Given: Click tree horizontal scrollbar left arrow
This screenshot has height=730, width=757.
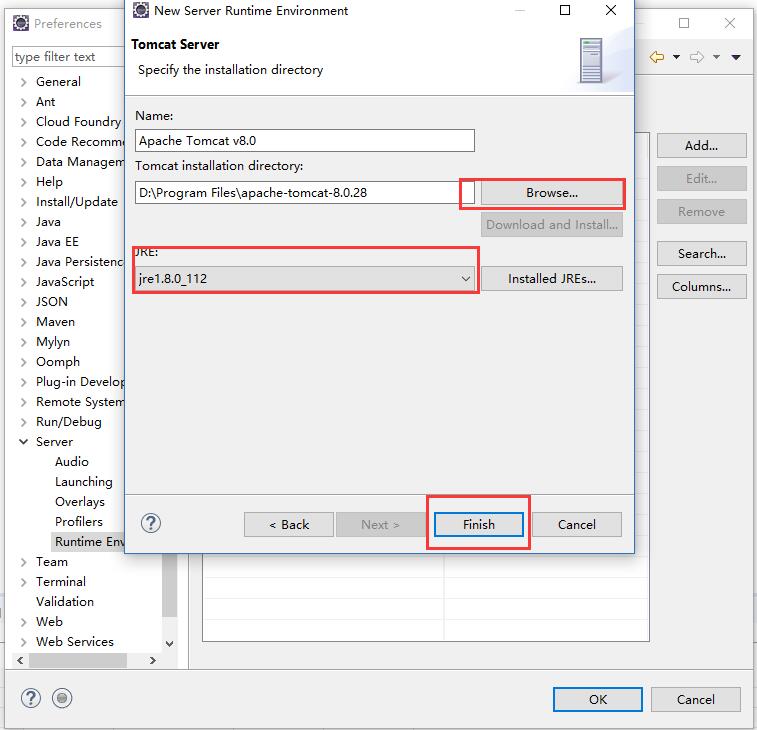Looking at the screenshot, I should (20, 660).
